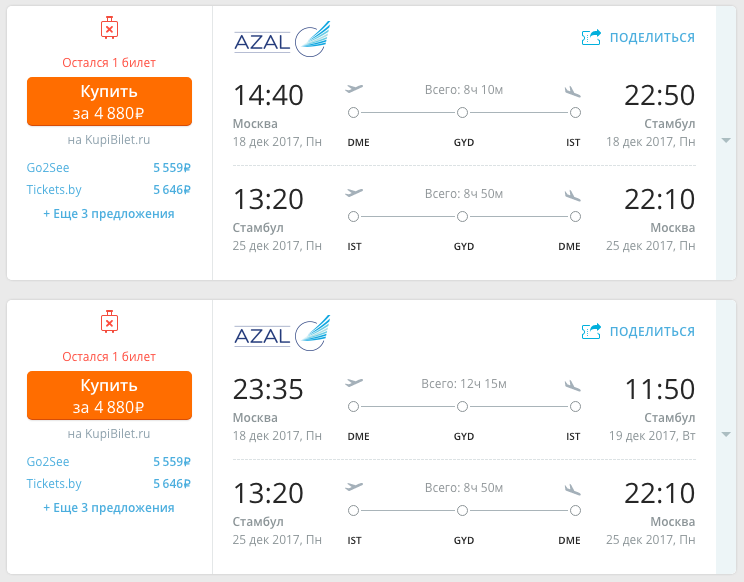The image size is (744, 582).
Task: Buy the second ticket for 4 880₽
Action: pyautogui.click(x=109, y=396)
